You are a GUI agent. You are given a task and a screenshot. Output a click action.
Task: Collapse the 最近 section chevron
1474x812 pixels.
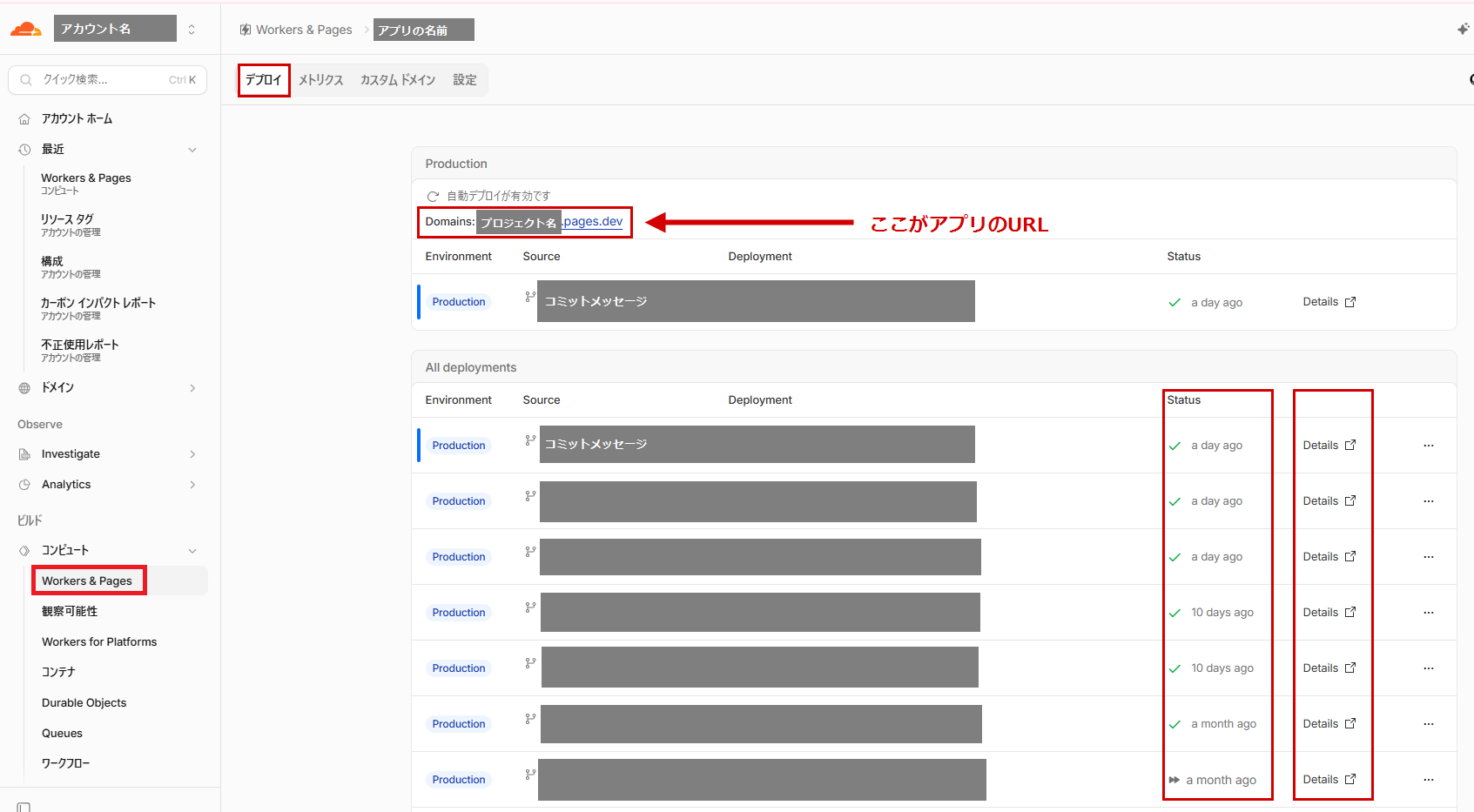point(192,150)
